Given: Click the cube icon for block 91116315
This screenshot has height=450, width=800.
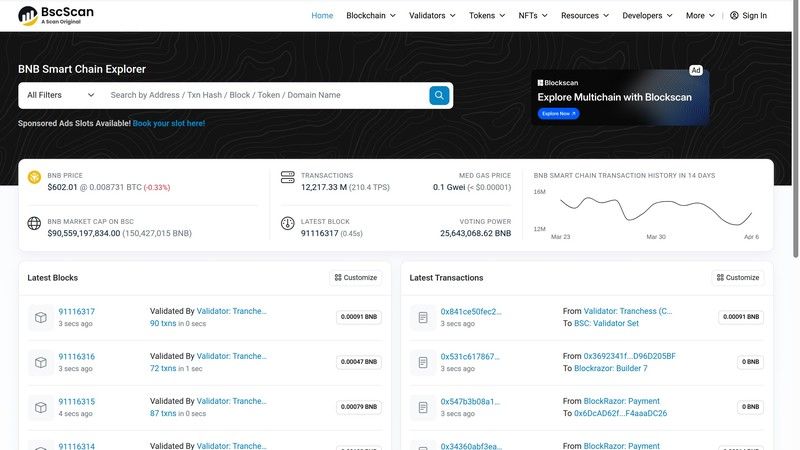Looking at the screenshot, I should pos(41,407).
